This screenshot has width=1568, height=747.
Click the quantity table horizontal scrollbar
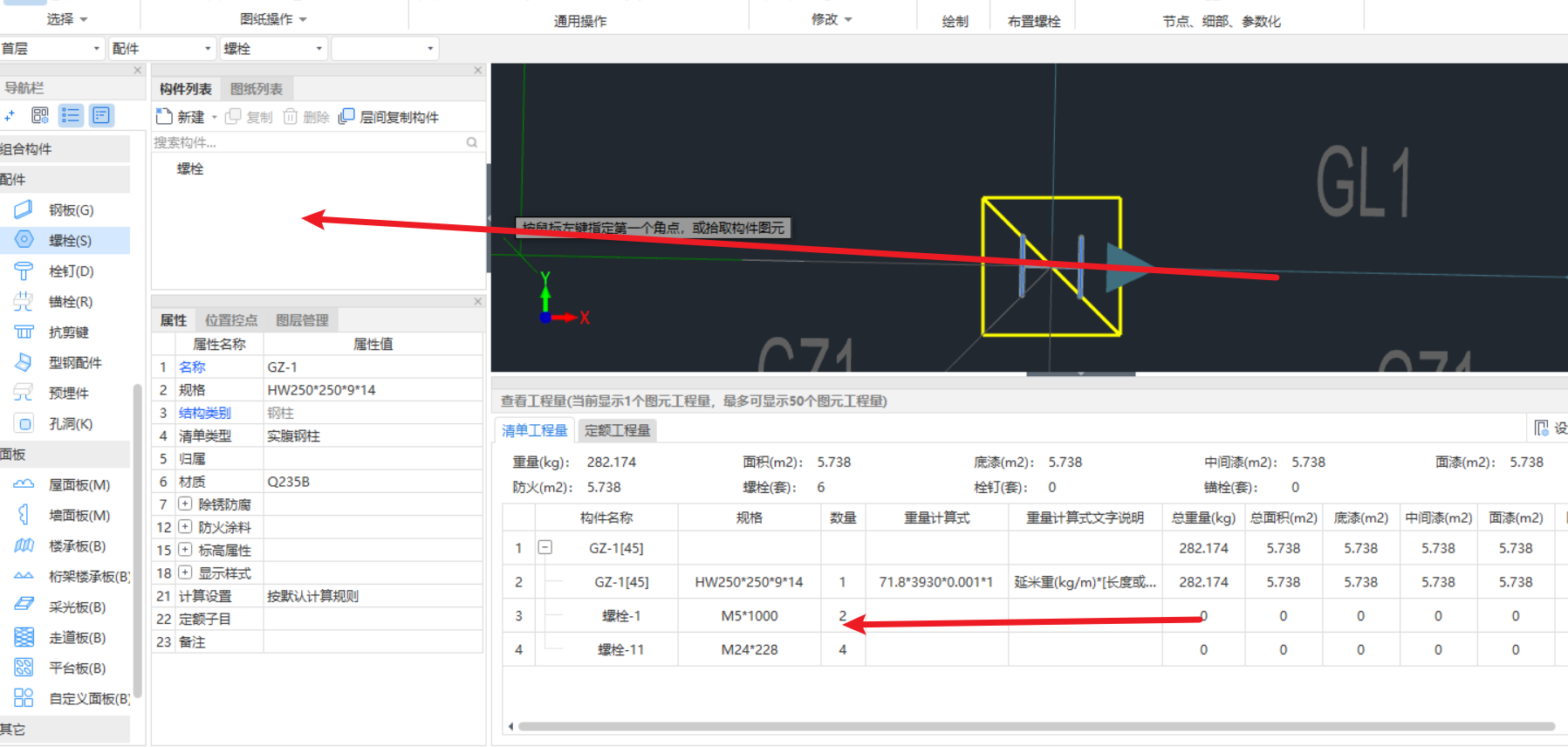click(1037, 726)
